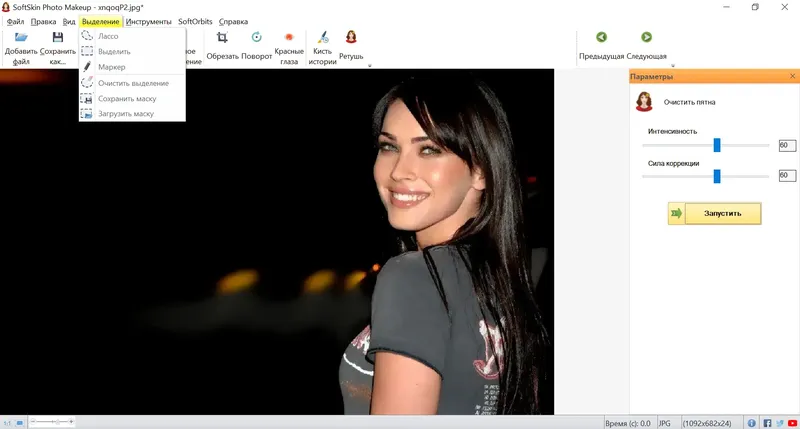Viewport: 800px width, 429px height.
Task: Click the Сохранить как floppy disk icon
Action: point(58,37)
